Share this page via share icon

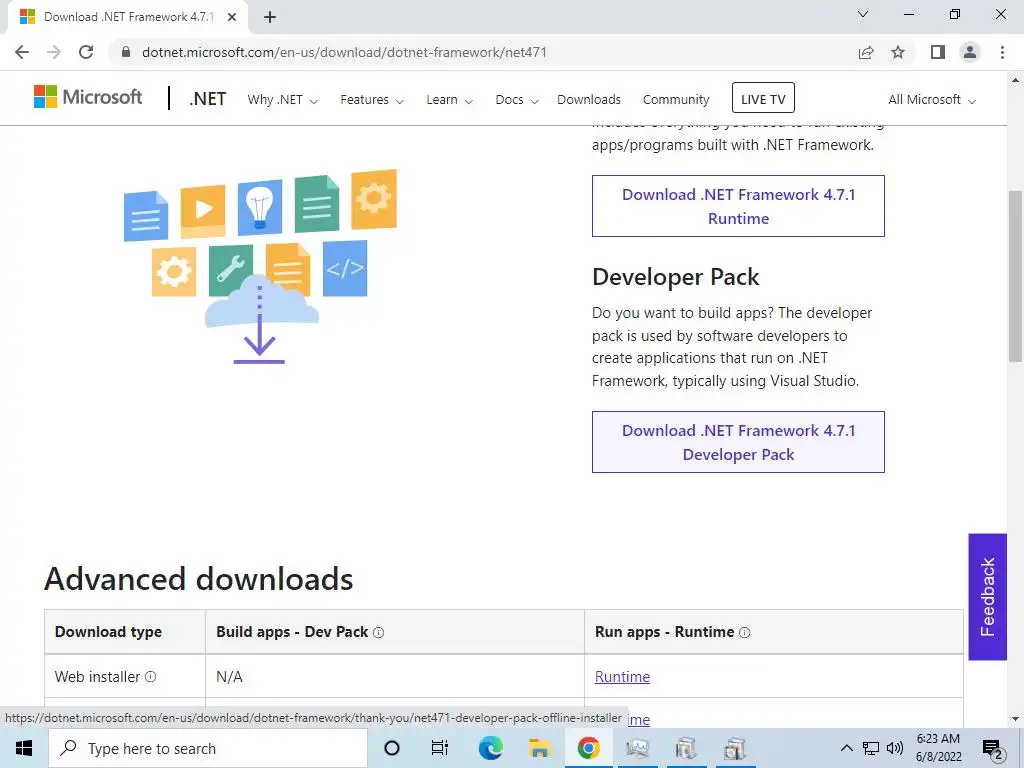tap(866, 52)
